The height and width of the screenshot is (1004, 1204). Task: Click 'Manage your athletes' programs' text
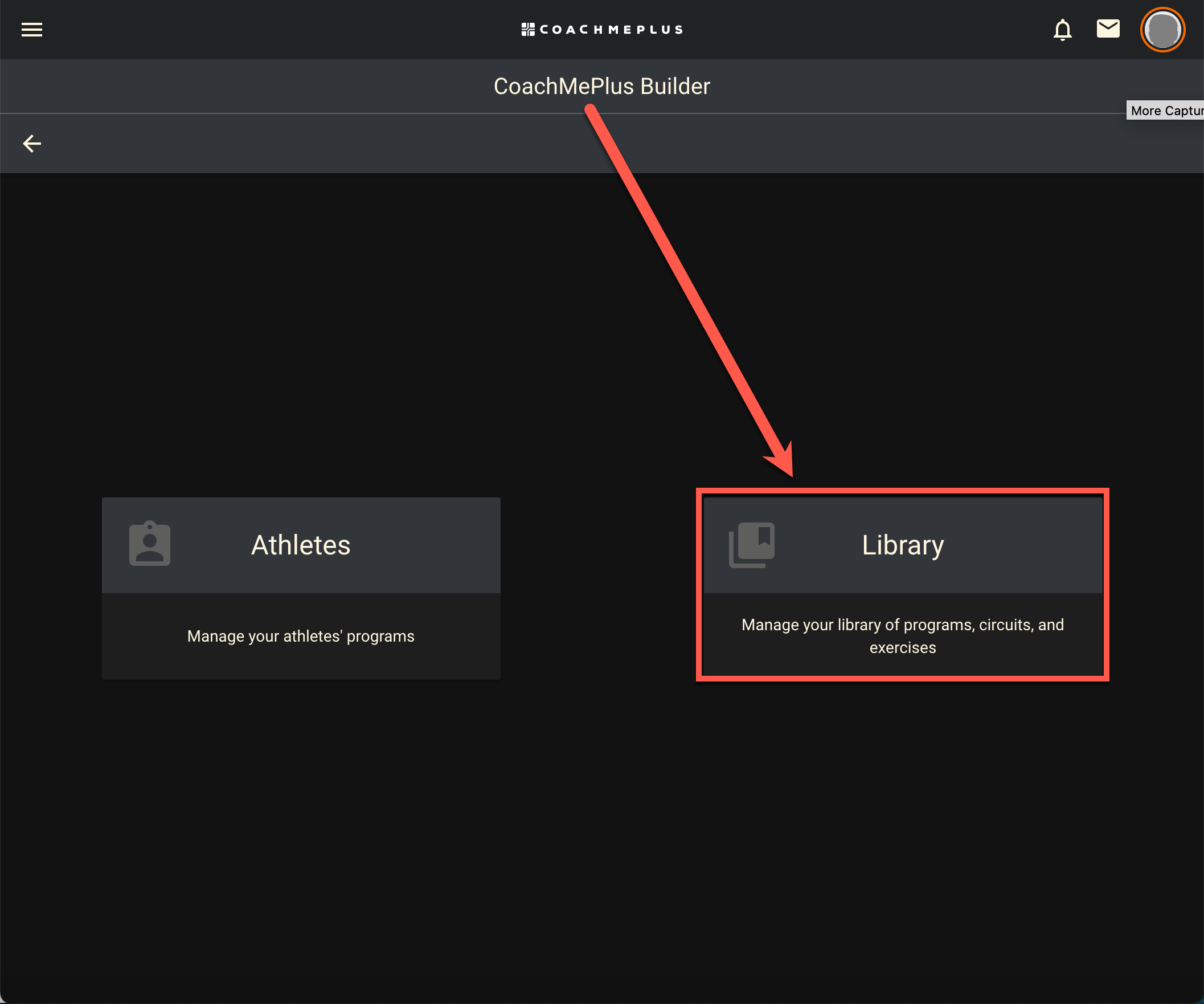301,636
